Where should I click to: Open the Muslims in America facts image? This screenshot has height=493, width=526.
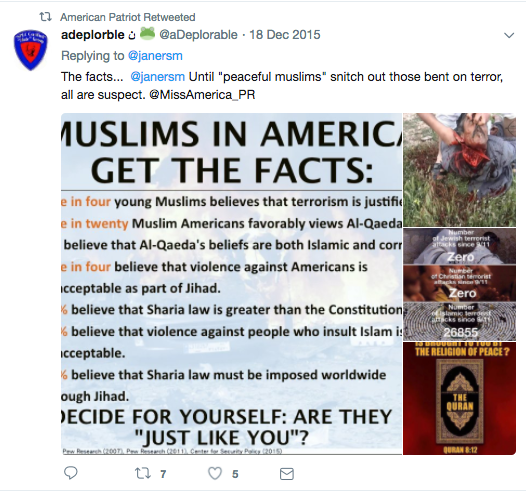click(231, 284)
